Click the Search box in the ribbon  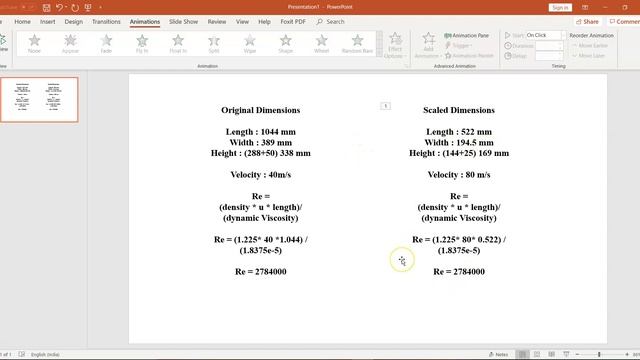[x=331, y=22]
